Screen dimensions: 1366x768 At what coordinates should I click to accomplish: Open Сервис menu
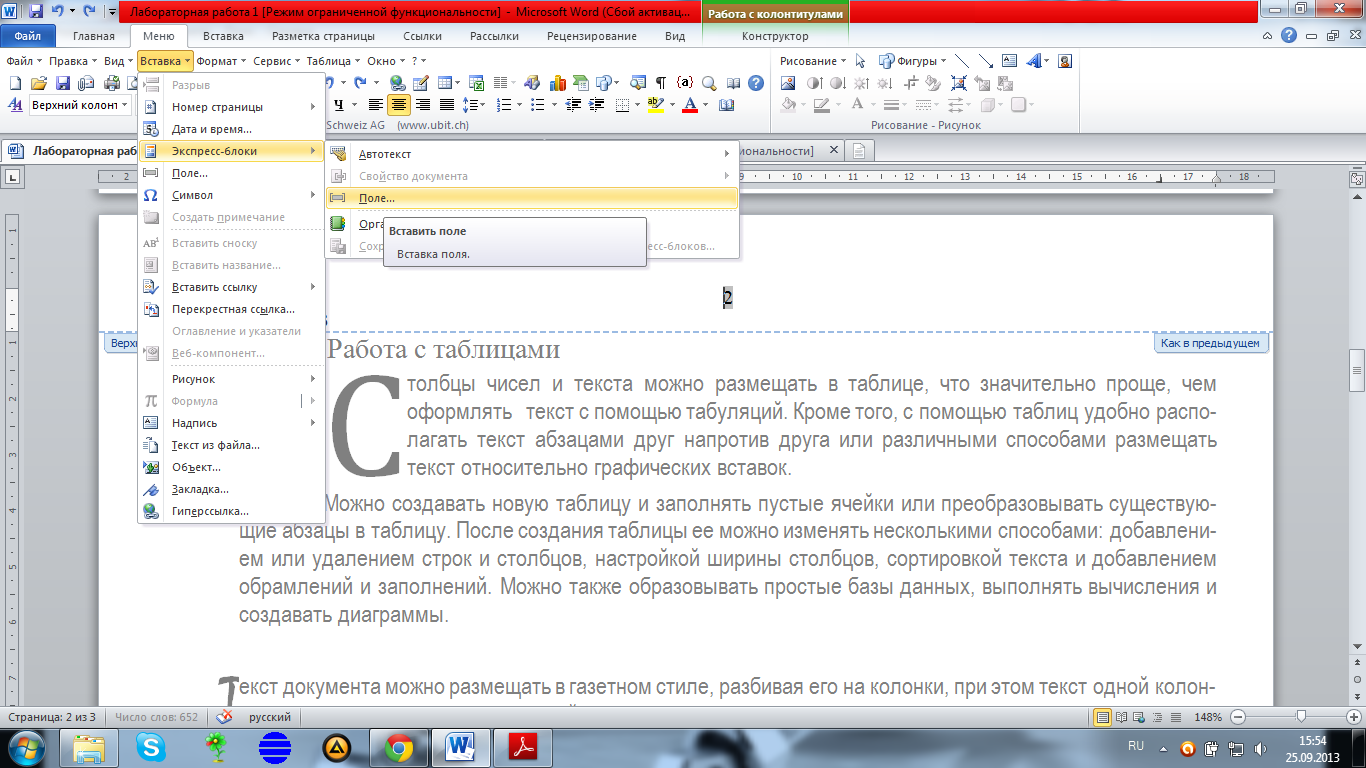[x=276, y=61]
